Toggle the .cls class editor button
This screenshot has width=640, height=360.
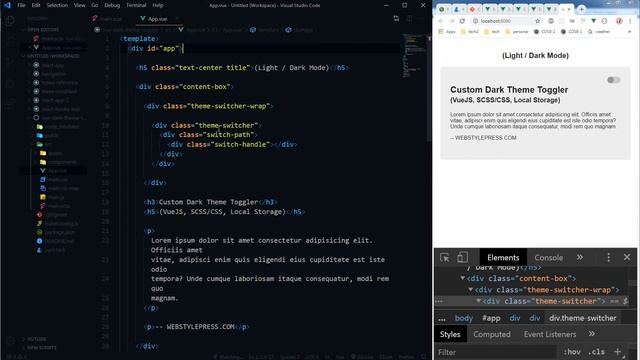(x=596, y=352)
